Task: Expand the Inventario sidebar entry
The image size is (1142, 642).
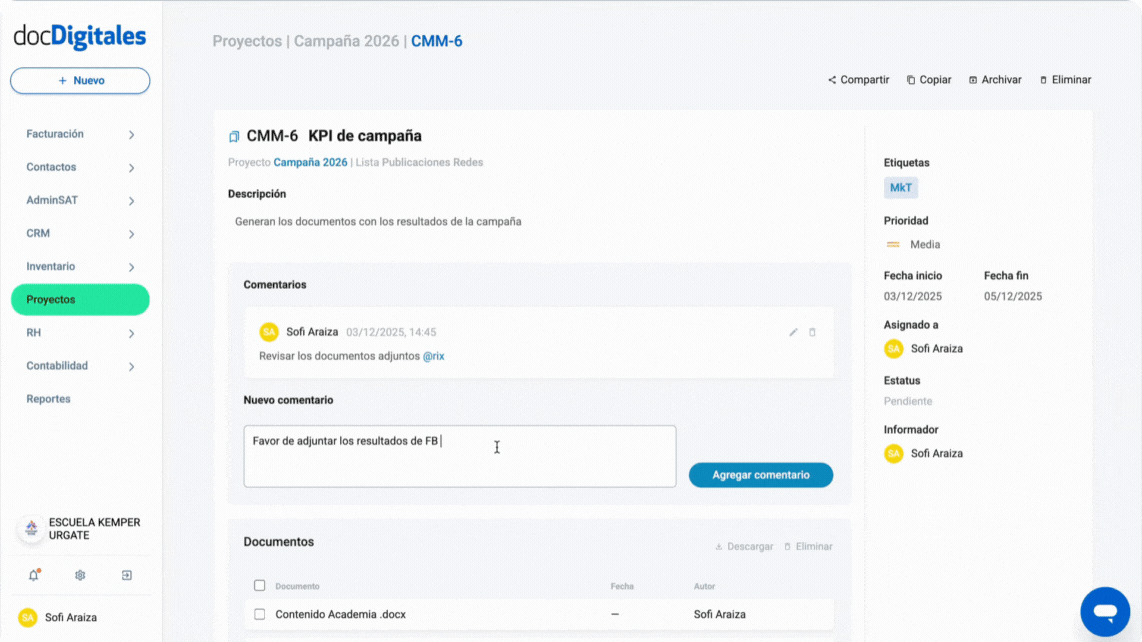Action: point(79,266)
